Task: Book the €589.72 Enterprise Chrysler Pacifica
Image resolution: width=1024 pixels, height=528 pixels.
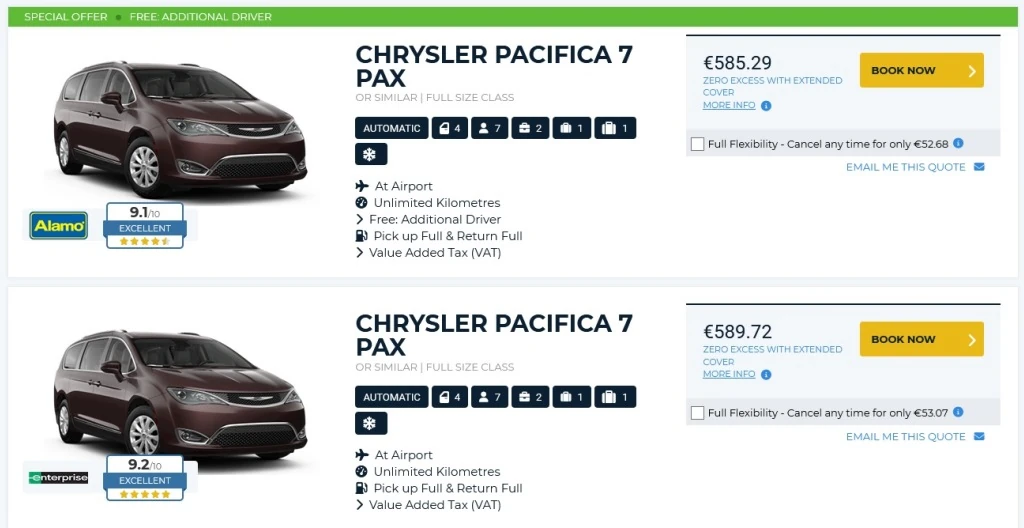Action: pos(921,339)
